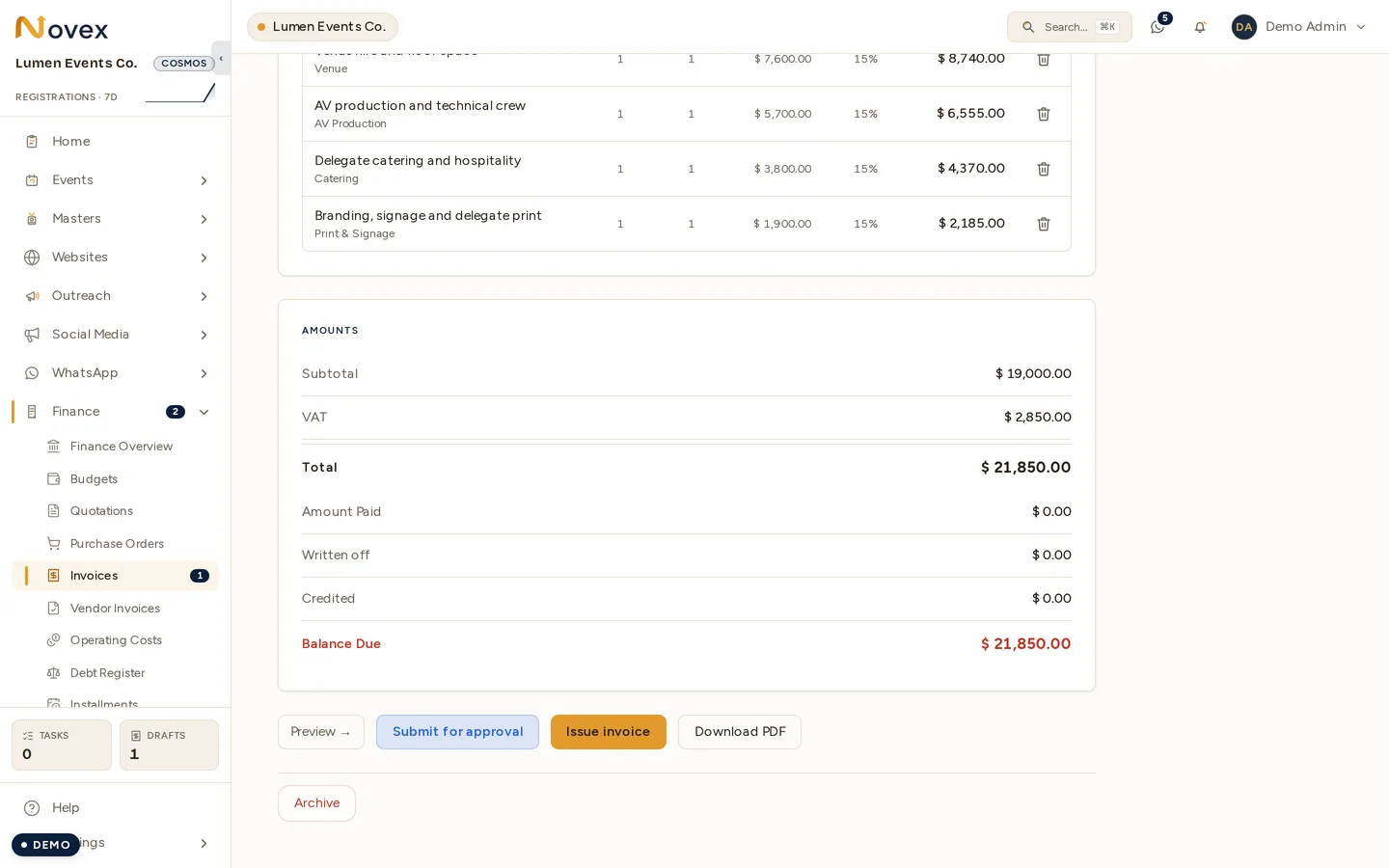
Task: Click the Home sidebar icon
Action: [32, 142]
